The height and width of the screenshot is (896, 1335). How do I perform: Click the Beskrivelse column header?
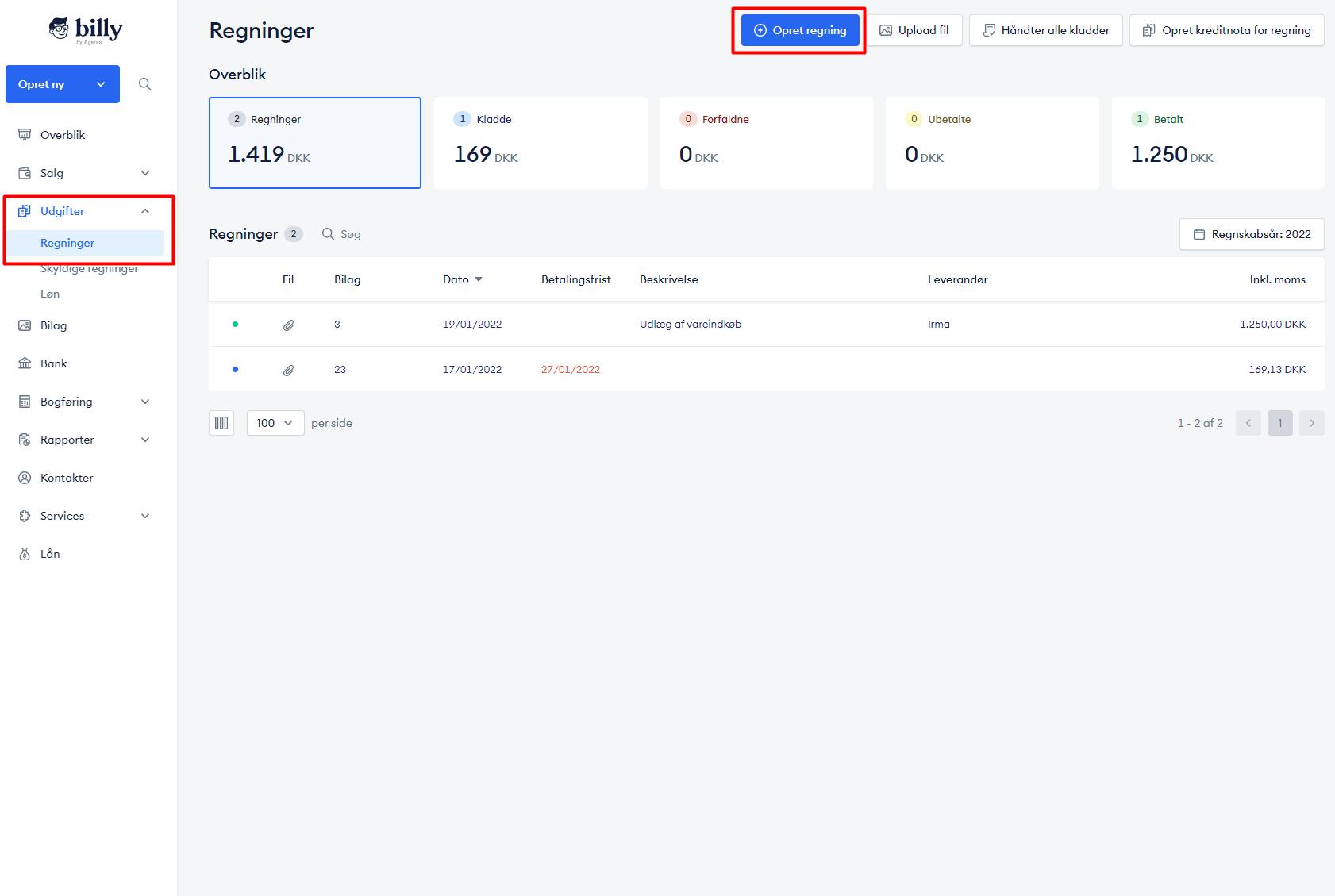click(669, 279)
